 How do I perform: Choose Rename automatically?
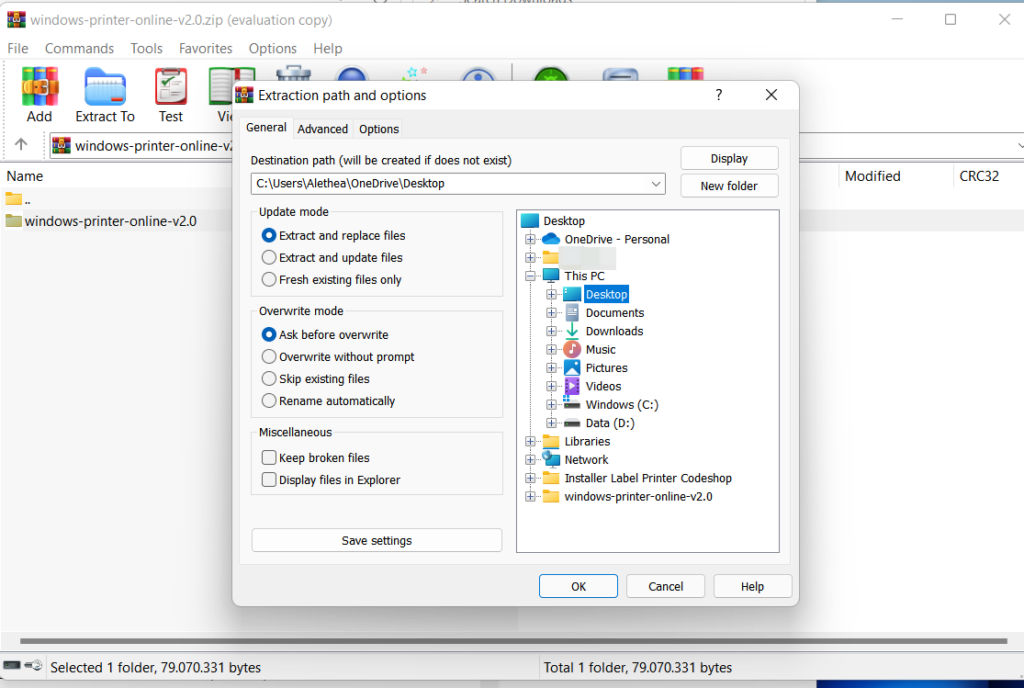[268, 401]
